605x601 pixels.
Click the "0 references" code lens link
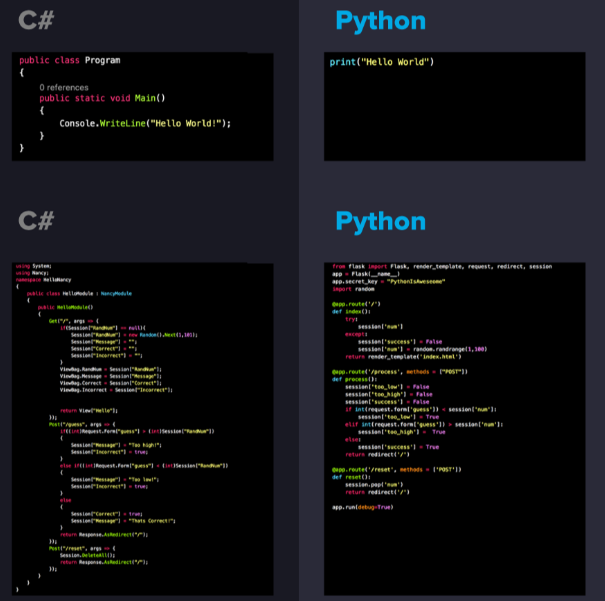64,87
